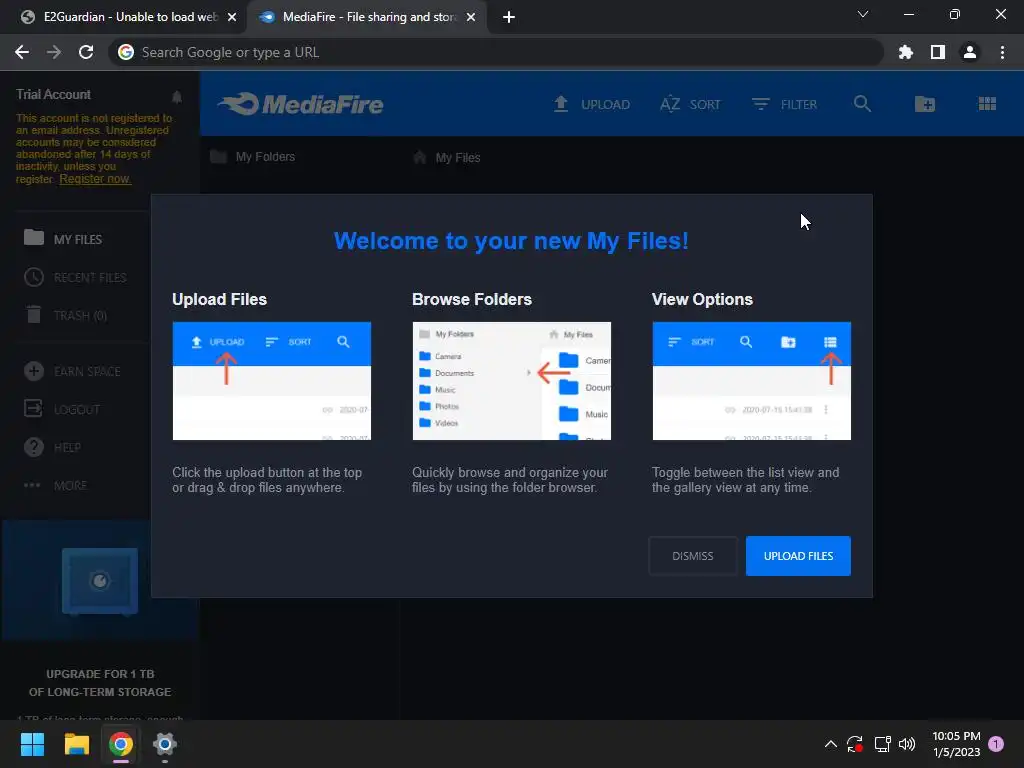Open Settings from the taskbar

[165, 744]
